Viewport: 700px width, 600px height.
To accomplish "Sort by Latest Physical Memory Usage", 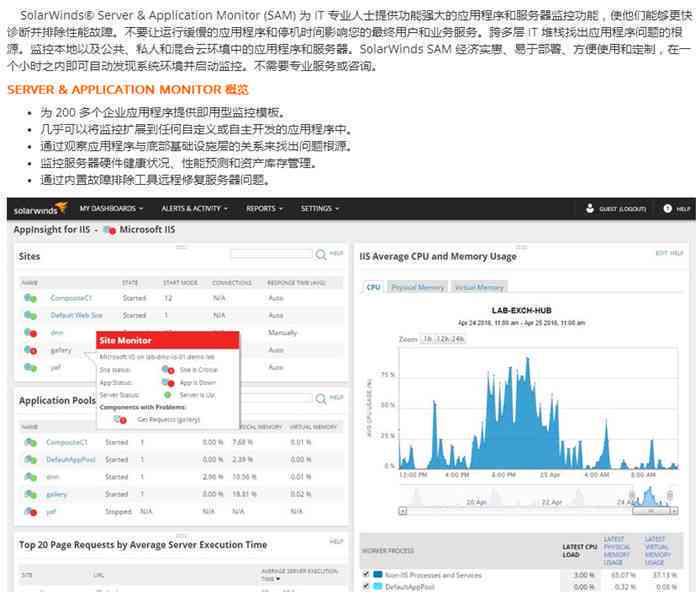I will (617, 552).
